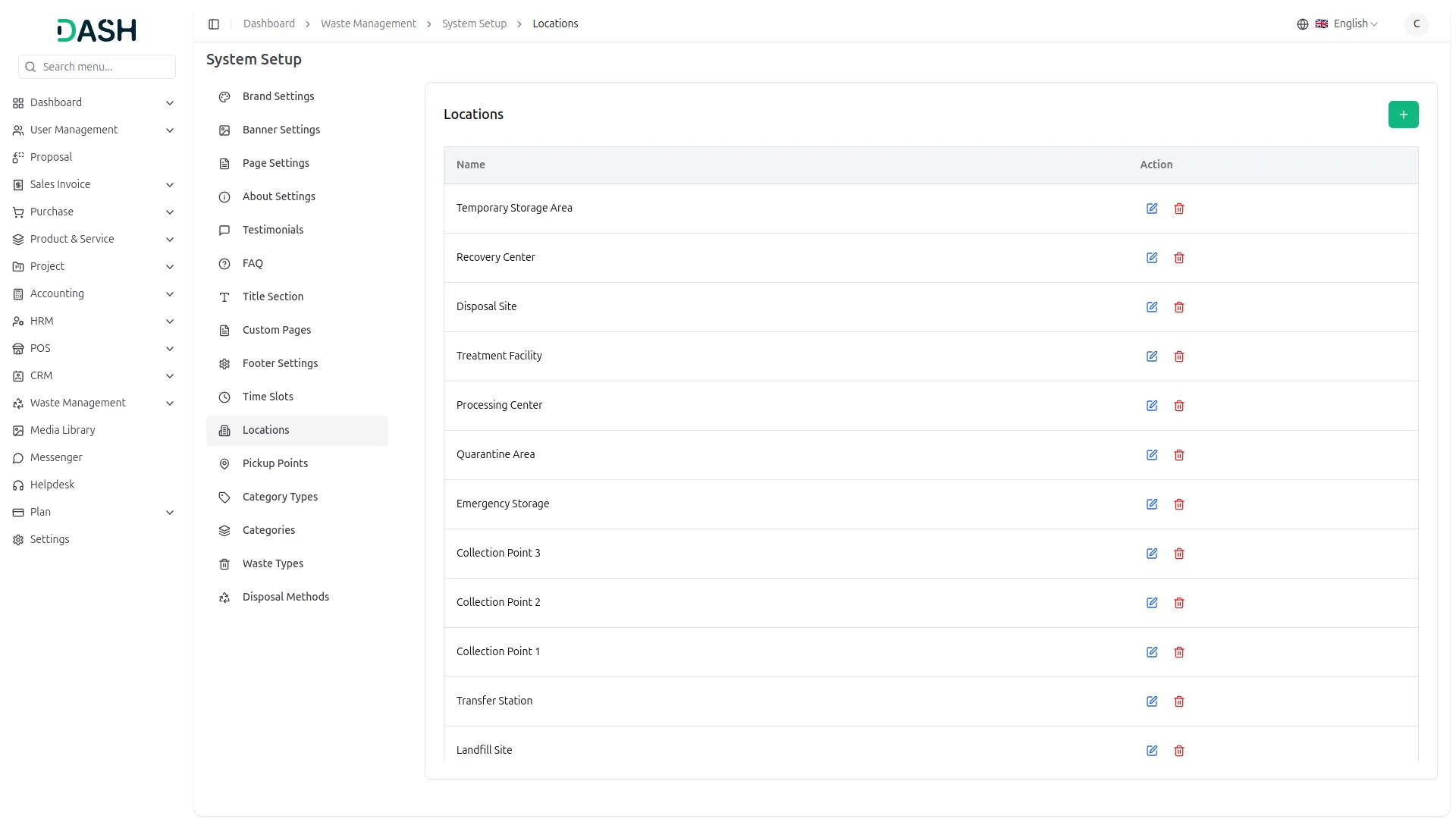Open the Pickup Points setup tab

(275, 463)
